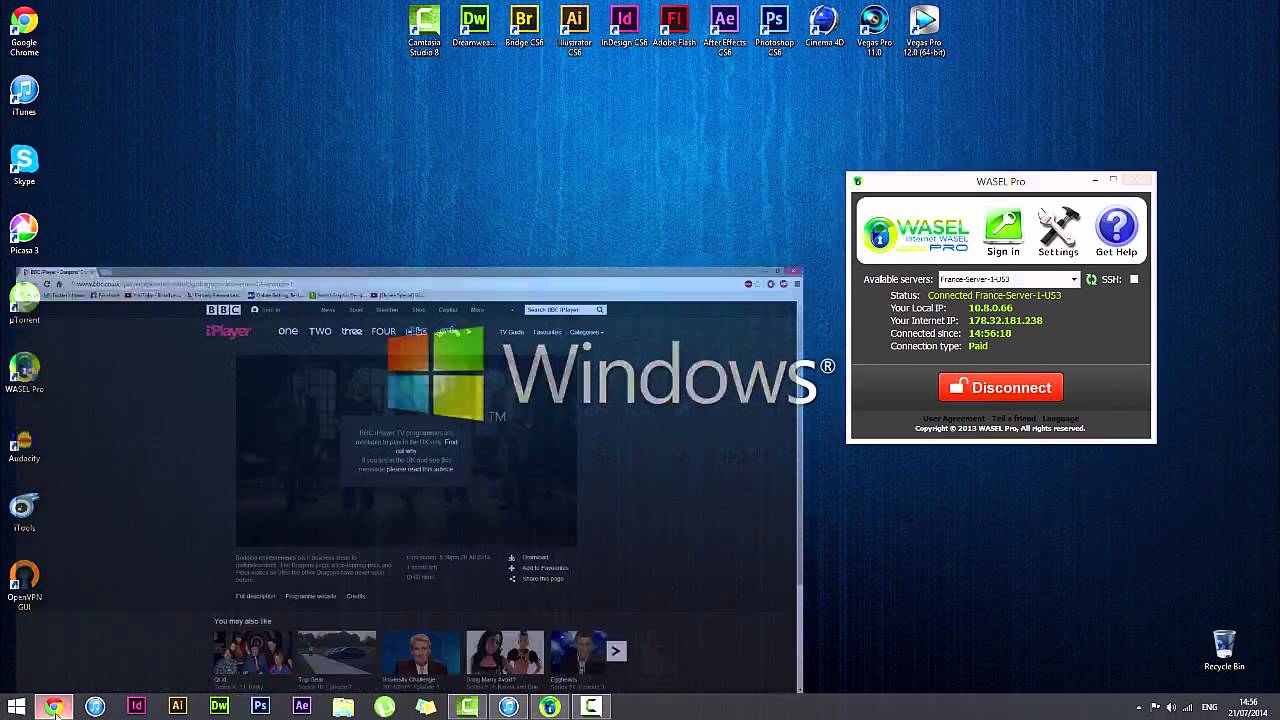The width and height of the screenshot is (1280, 720).
Task: Click the Tell a friend link
Action: (1013, 418)
